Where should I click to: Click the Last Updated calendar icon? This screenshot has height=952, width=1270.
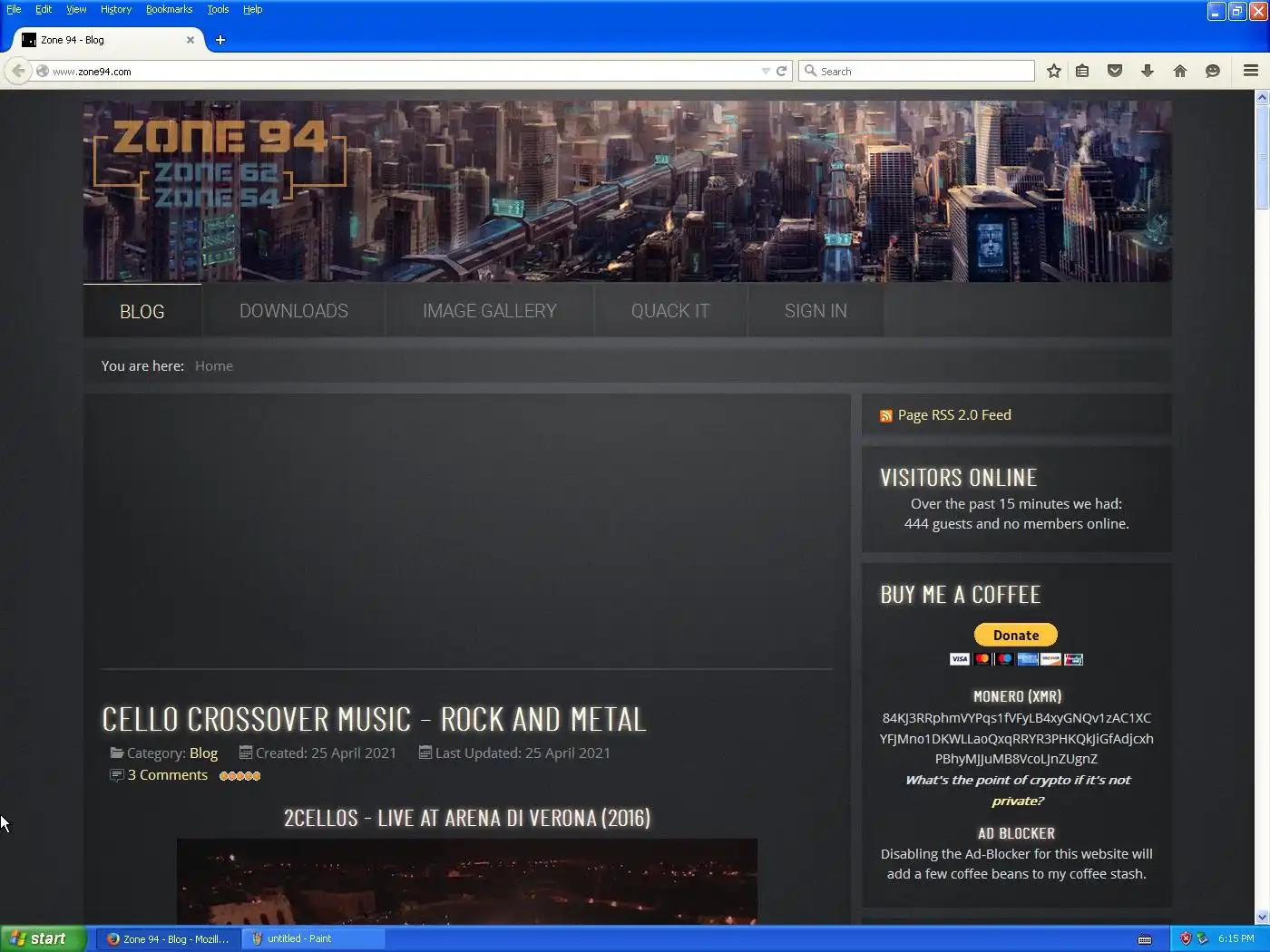(x=425, y=753)
